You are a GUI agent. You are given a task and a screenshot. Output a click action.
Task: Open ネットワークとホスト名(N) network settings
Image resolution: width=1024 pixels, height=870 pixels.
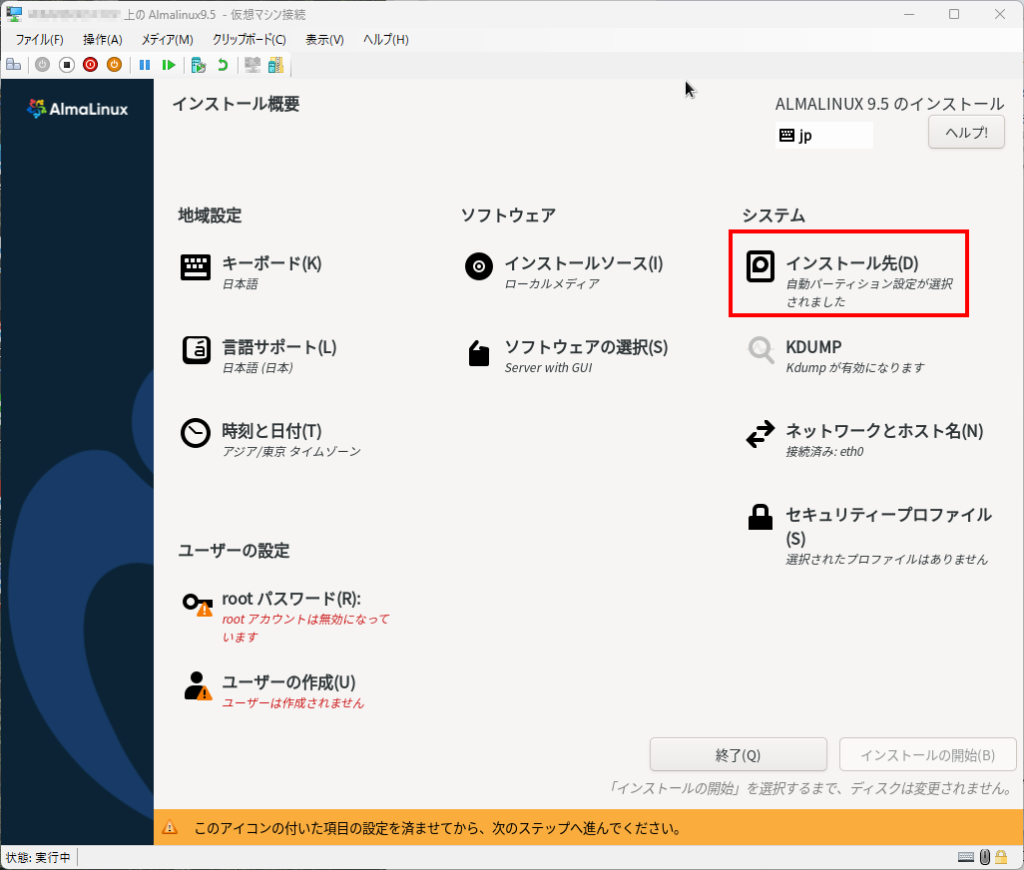(884, 431)
